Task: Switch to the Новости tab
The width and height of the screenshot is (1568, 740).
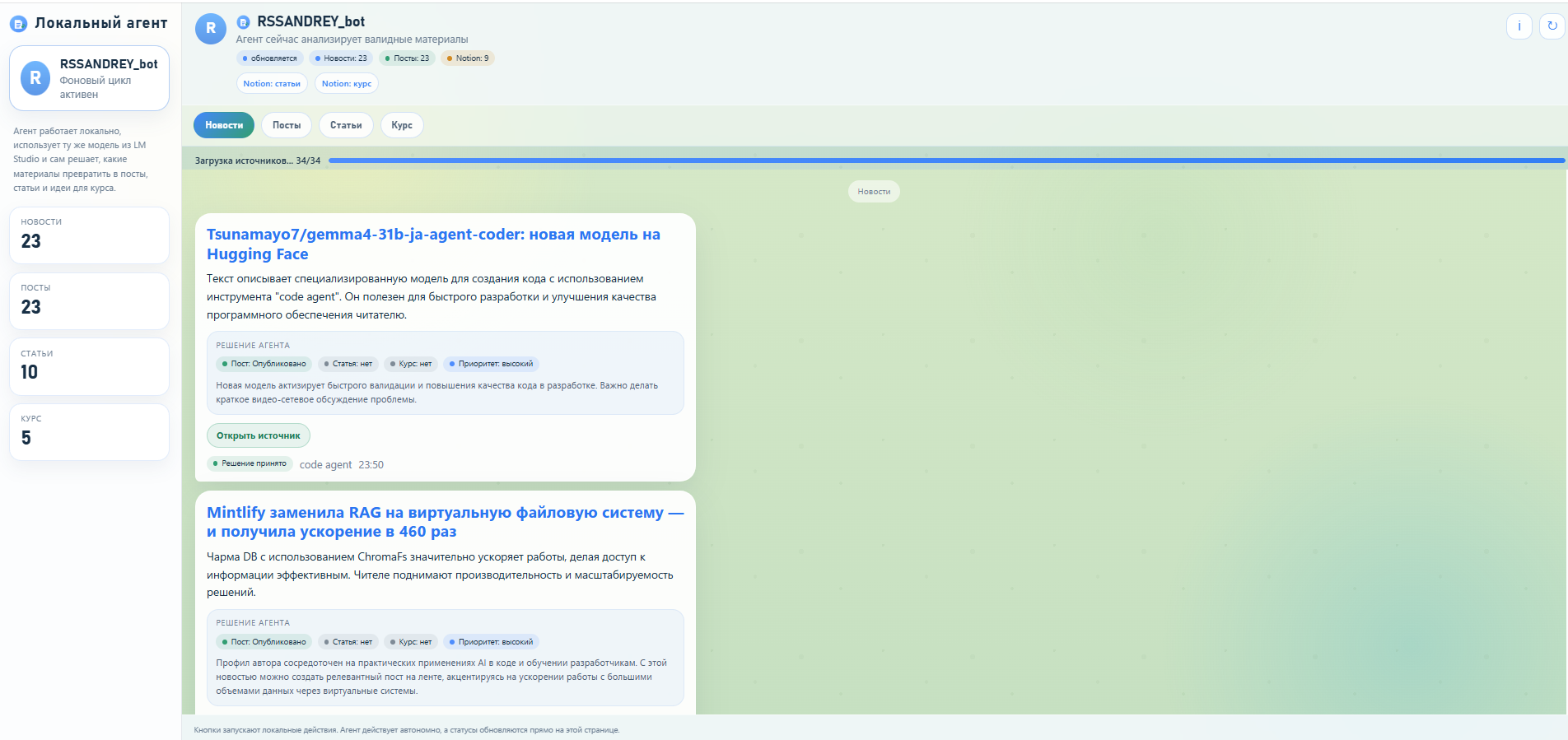Action: point(224,125)
